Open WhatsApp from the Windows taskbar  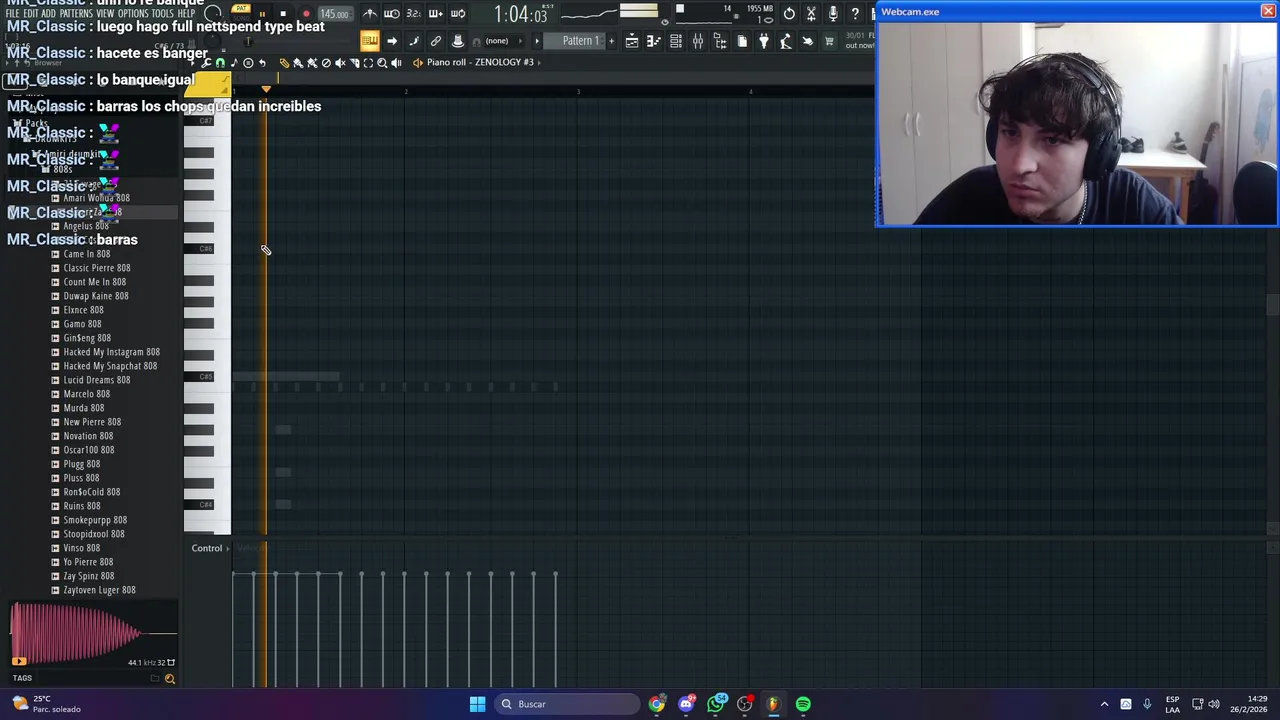point(716,704)
